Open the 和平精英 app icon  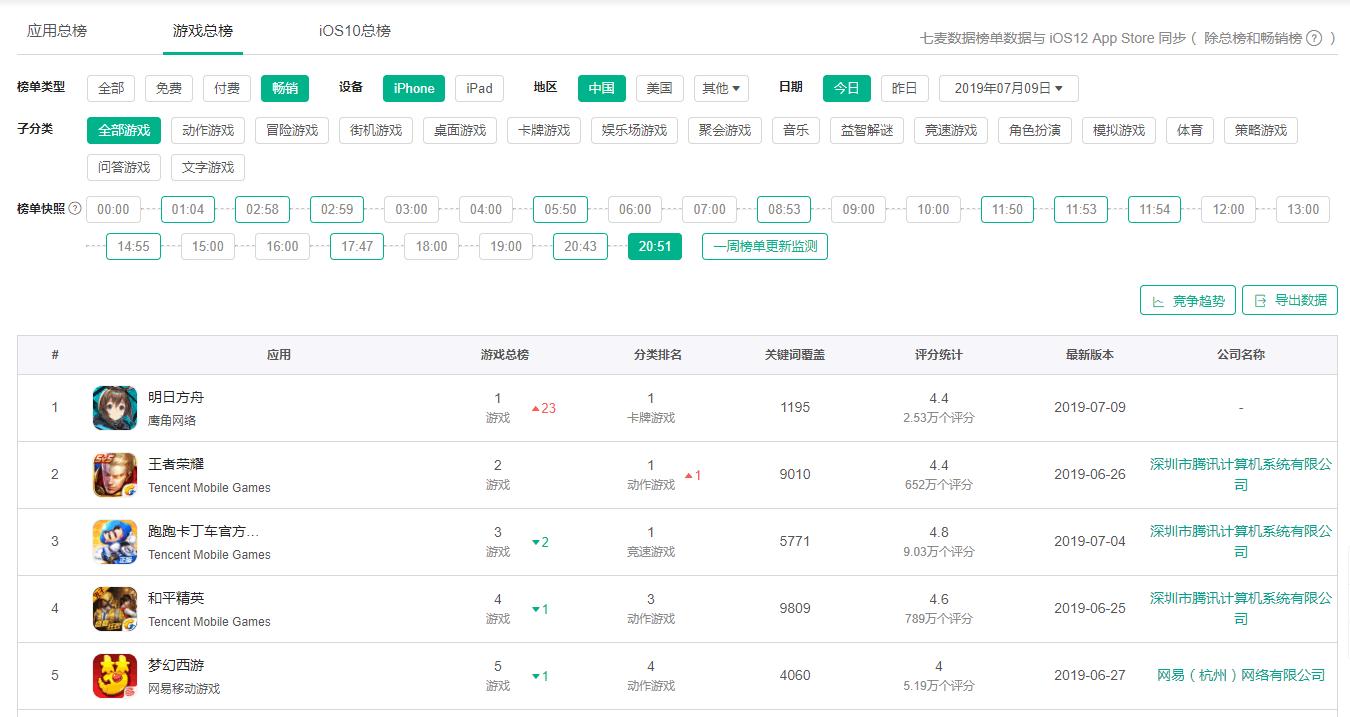click(x=115, y=609)
